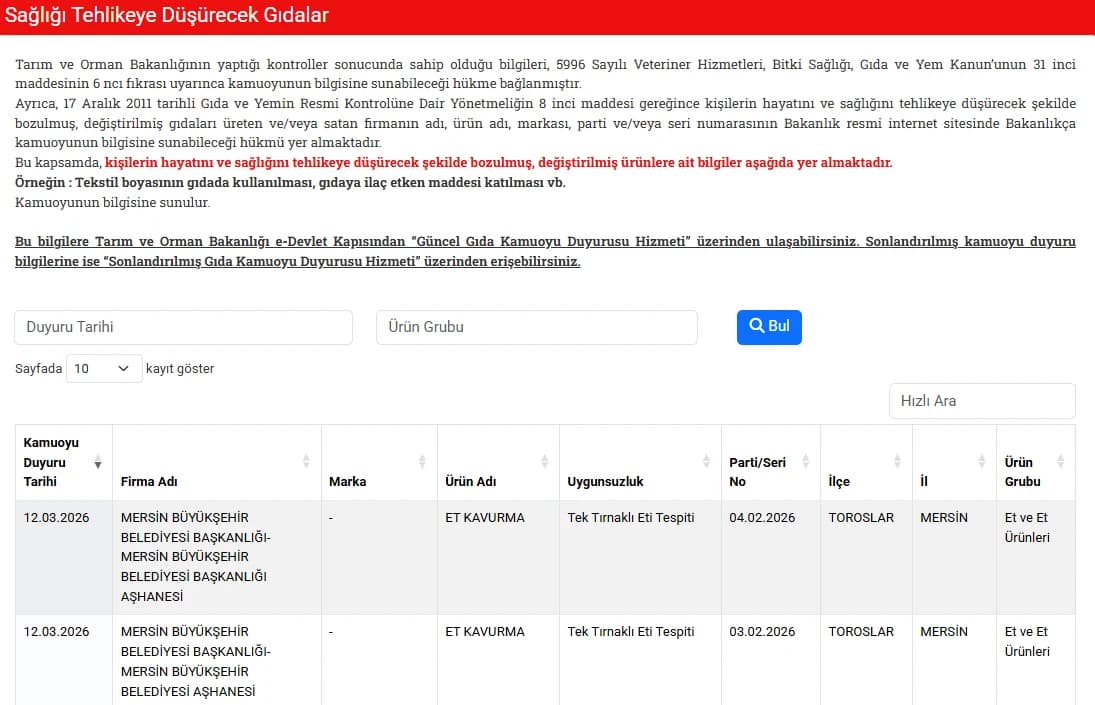Focus the Ürün Grubu filter field
This screenshot has width=1095, height=705.
point(536,327)
